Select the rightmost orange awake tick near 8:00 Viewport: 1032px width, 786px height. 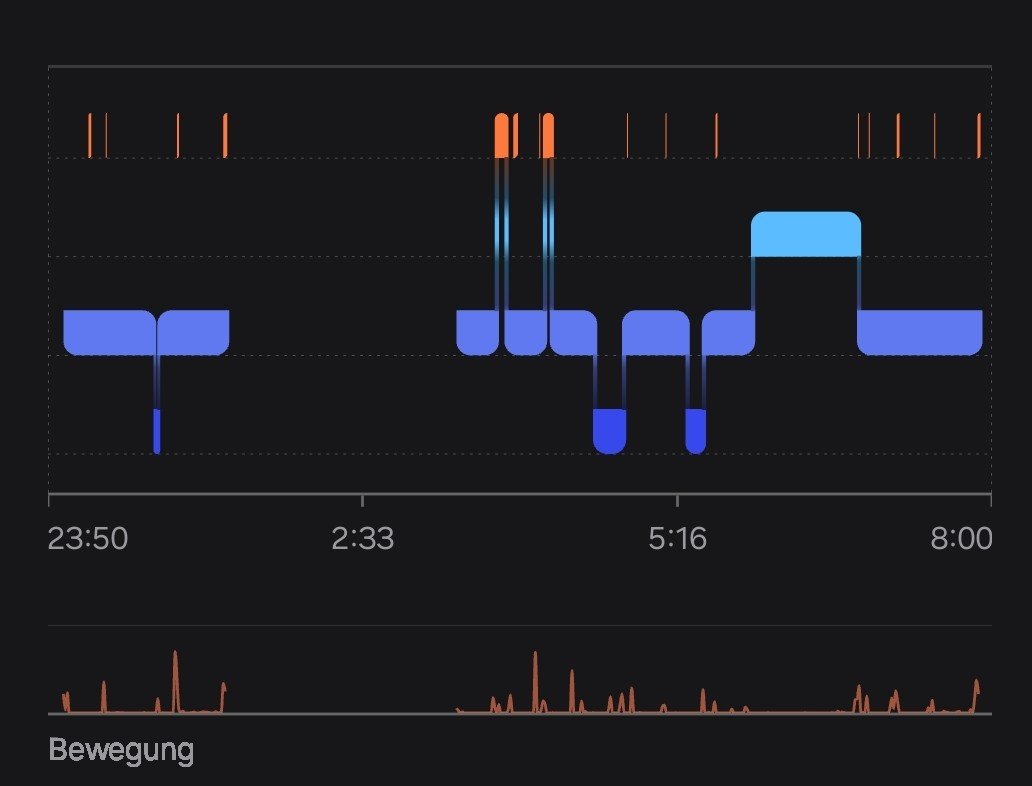point(979,135)
